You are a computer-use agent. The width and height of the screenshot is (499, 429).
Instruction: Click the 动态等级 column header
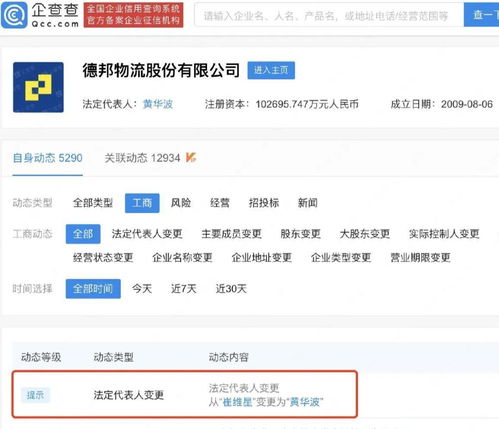[x=41, y=357]
